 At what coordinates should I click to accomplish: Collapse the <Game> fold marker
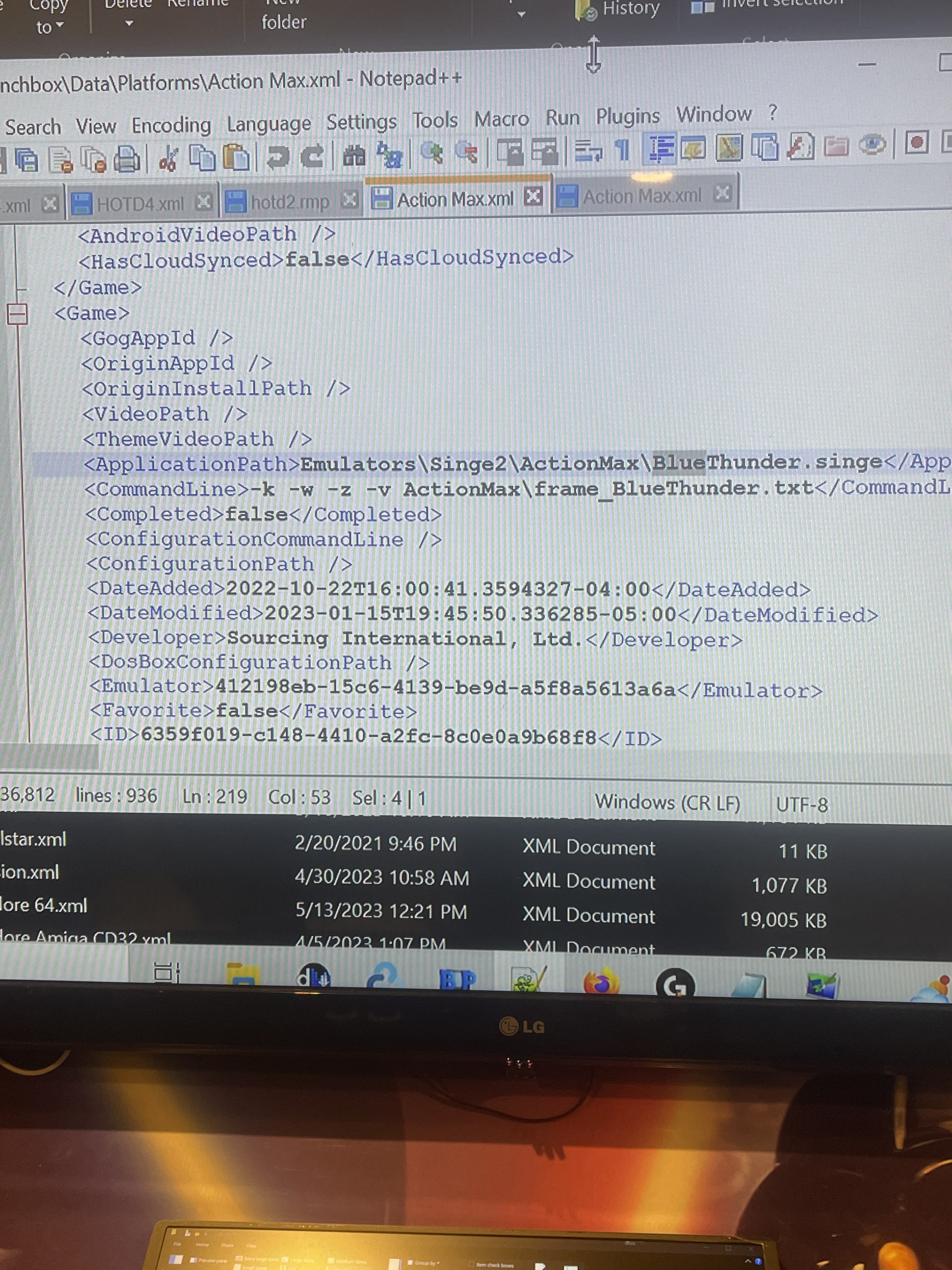click(17, 313)
